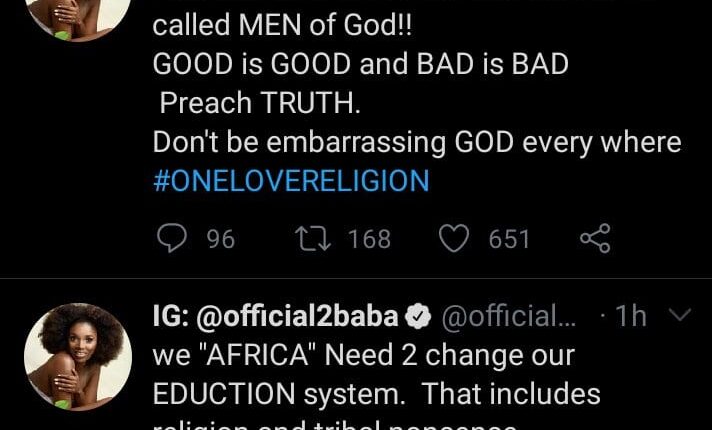
Task: Click the 1h timestamp
Action: 630,317
